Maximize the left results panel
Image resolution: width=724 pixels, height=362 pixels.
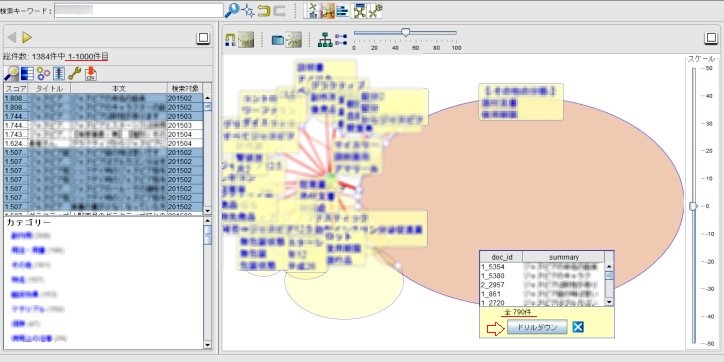[x=203, y=38]
